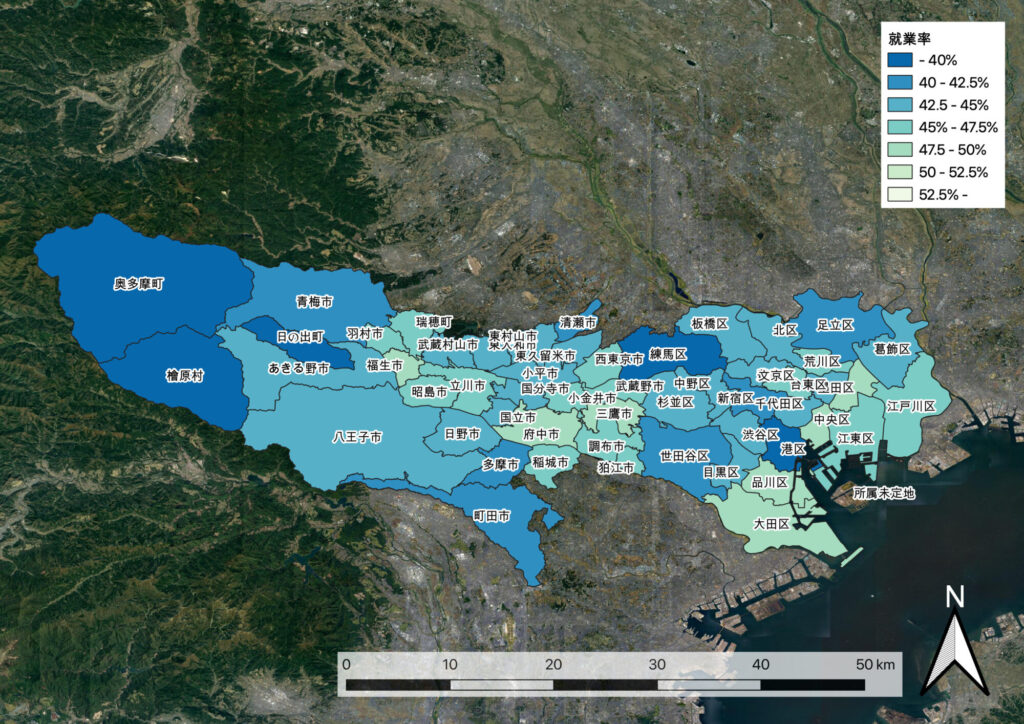Click the 足立区 ward label
1024x724 pixels.
pos(834,325)
